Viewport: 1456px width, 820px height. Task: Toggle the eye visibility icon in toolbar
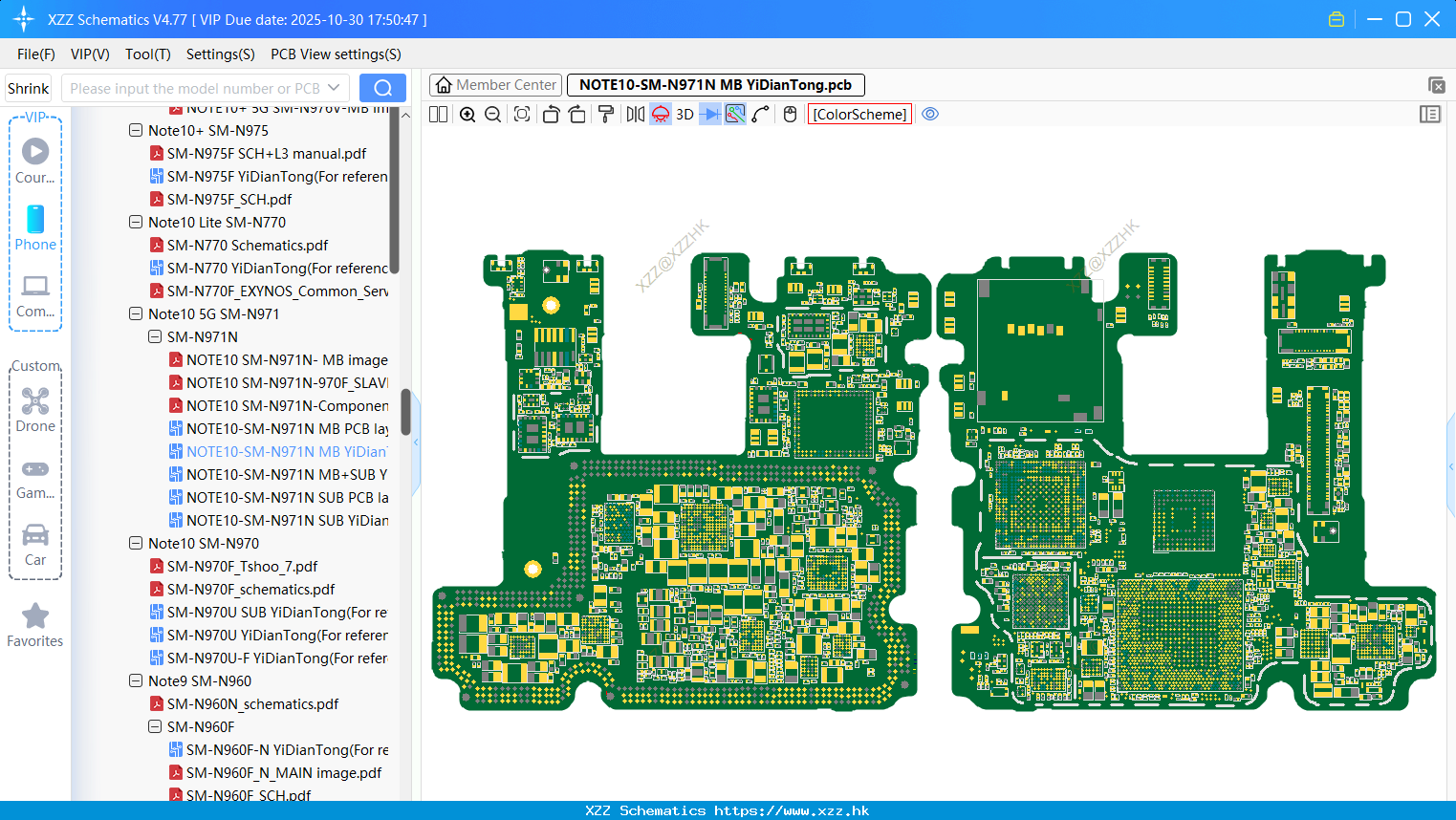(930, 115)
